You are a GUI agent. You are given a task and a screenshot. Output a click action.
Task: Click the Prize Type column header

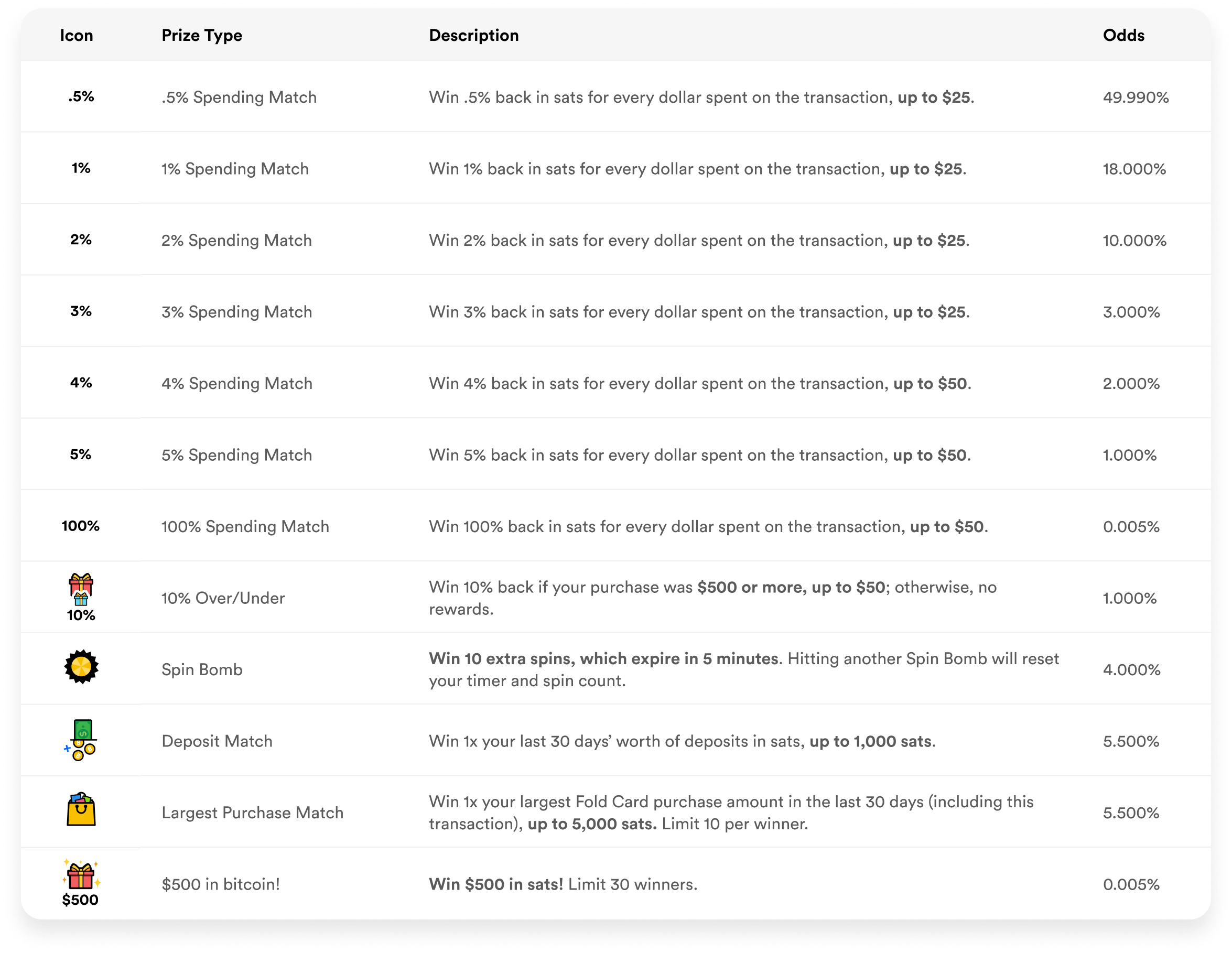(201, 36)
